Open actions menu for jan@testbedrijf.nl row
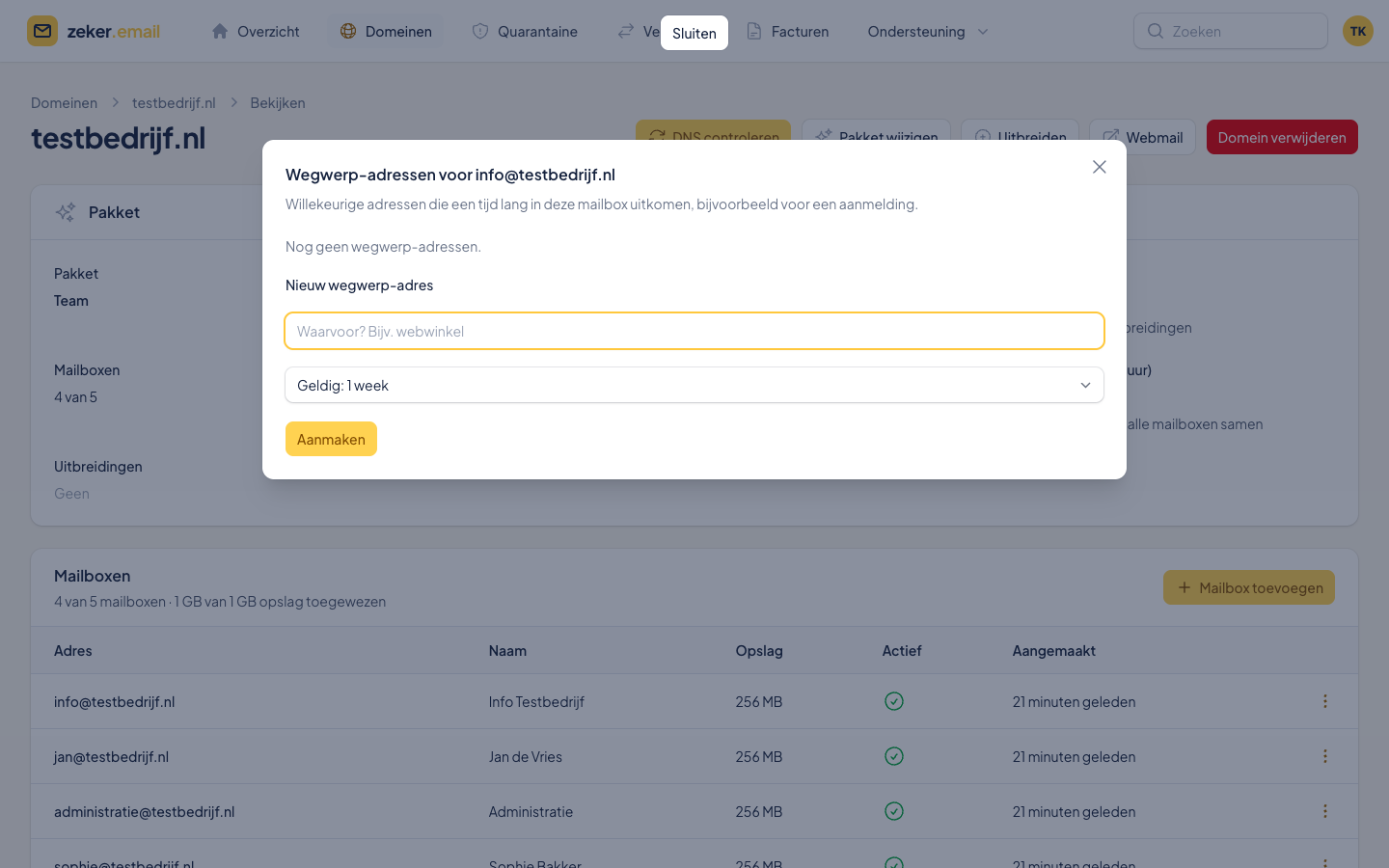1389x868 pixels. click(1325, 756)
